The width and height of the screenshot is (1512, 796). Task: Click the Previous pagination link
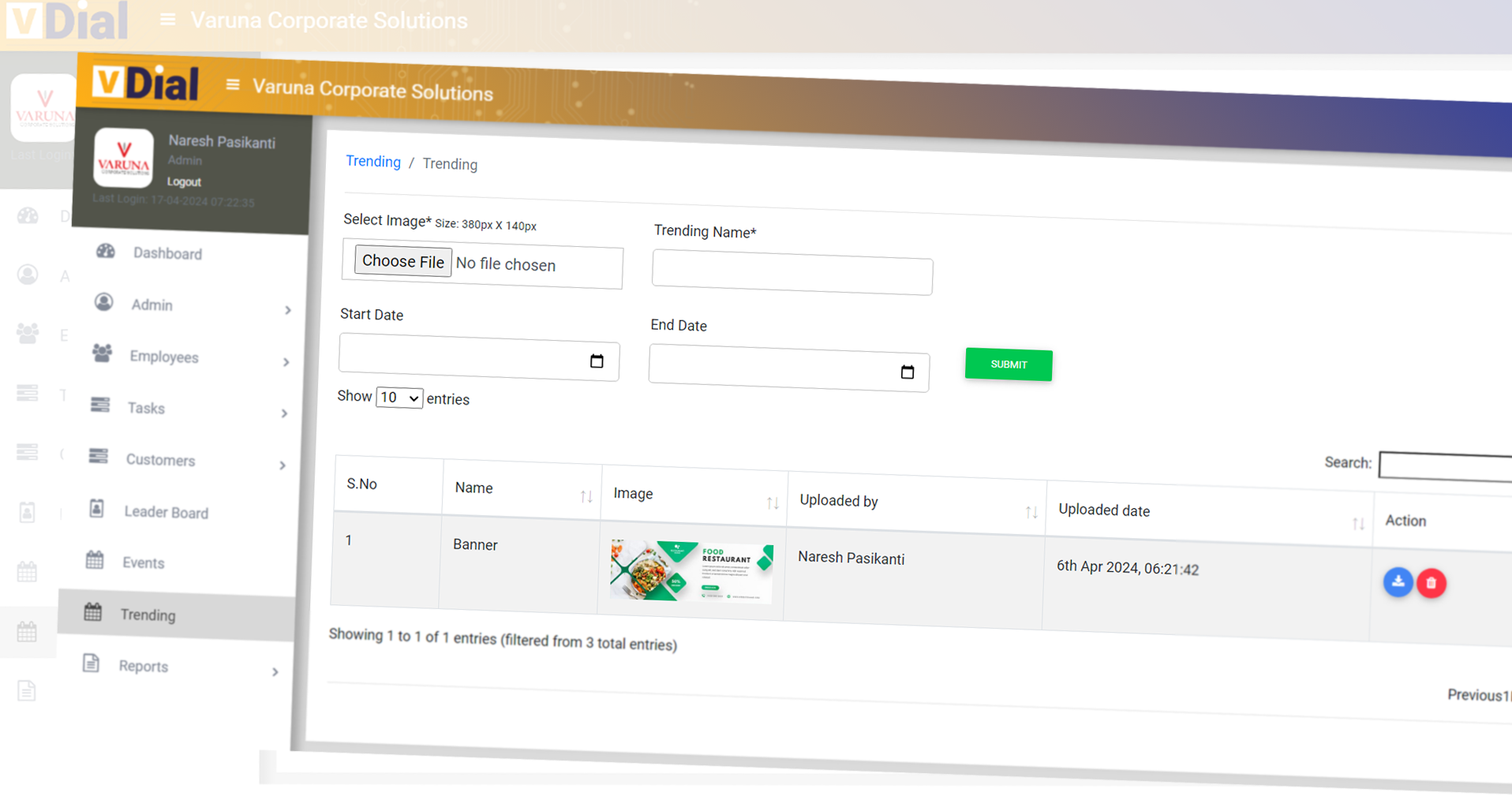[1474, 694]
